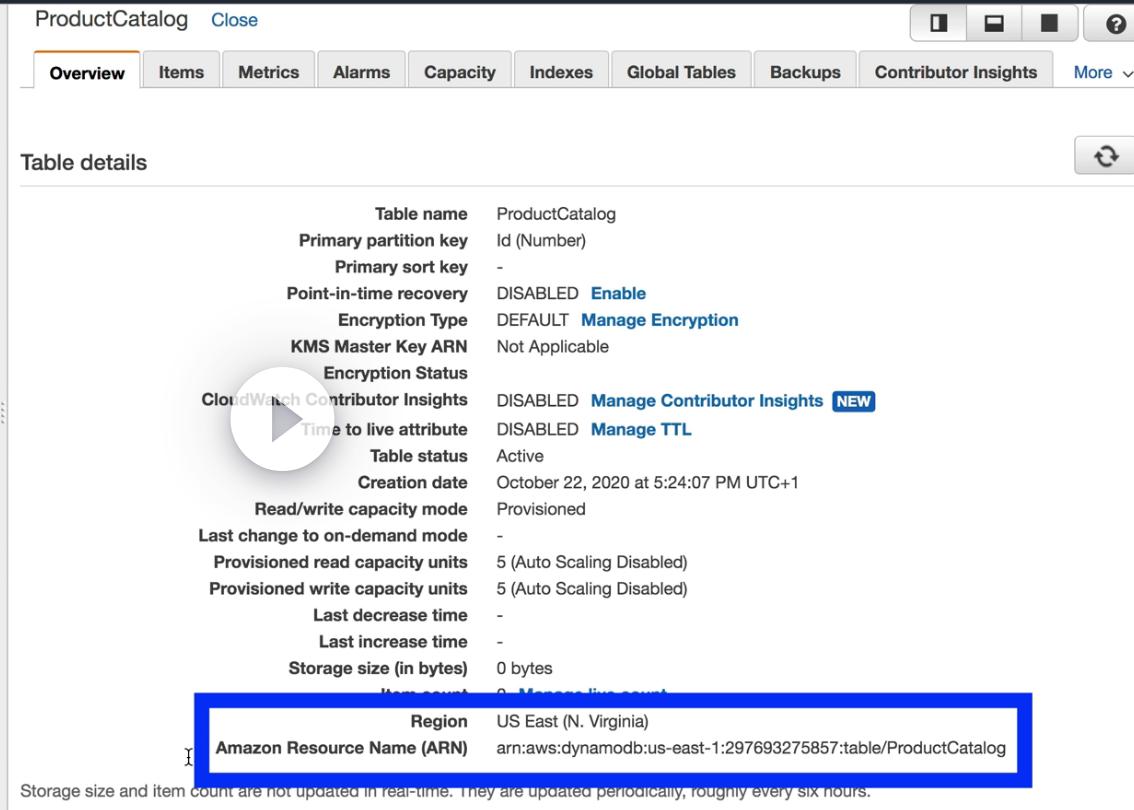This screenshot has height=810, width=1134.
Task: Close the ProductCatalog table panel
Action: point(234,20)
